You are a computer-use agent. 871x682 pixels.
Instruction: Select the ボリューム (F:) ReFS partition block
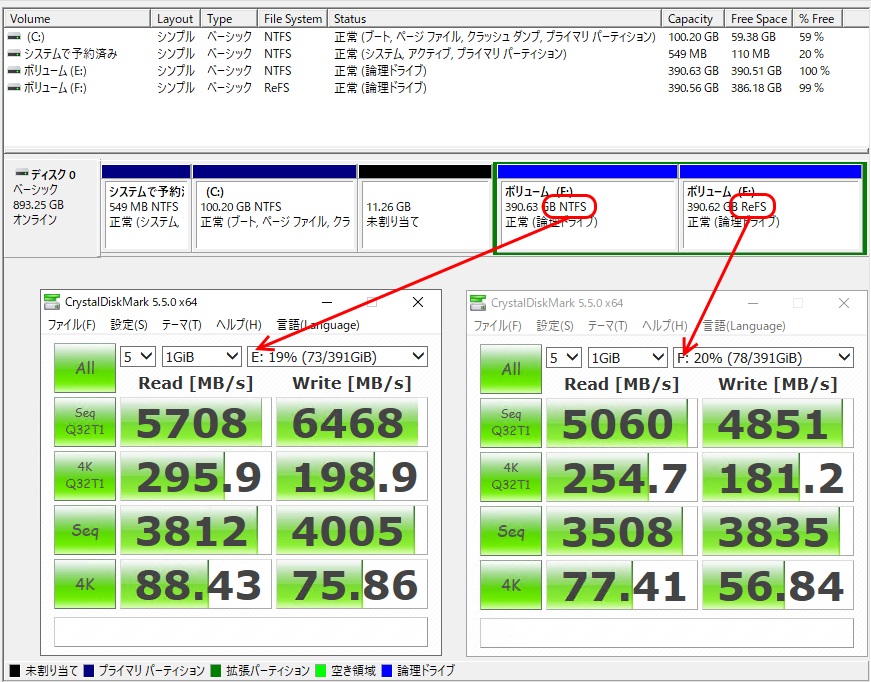[771, 208]
